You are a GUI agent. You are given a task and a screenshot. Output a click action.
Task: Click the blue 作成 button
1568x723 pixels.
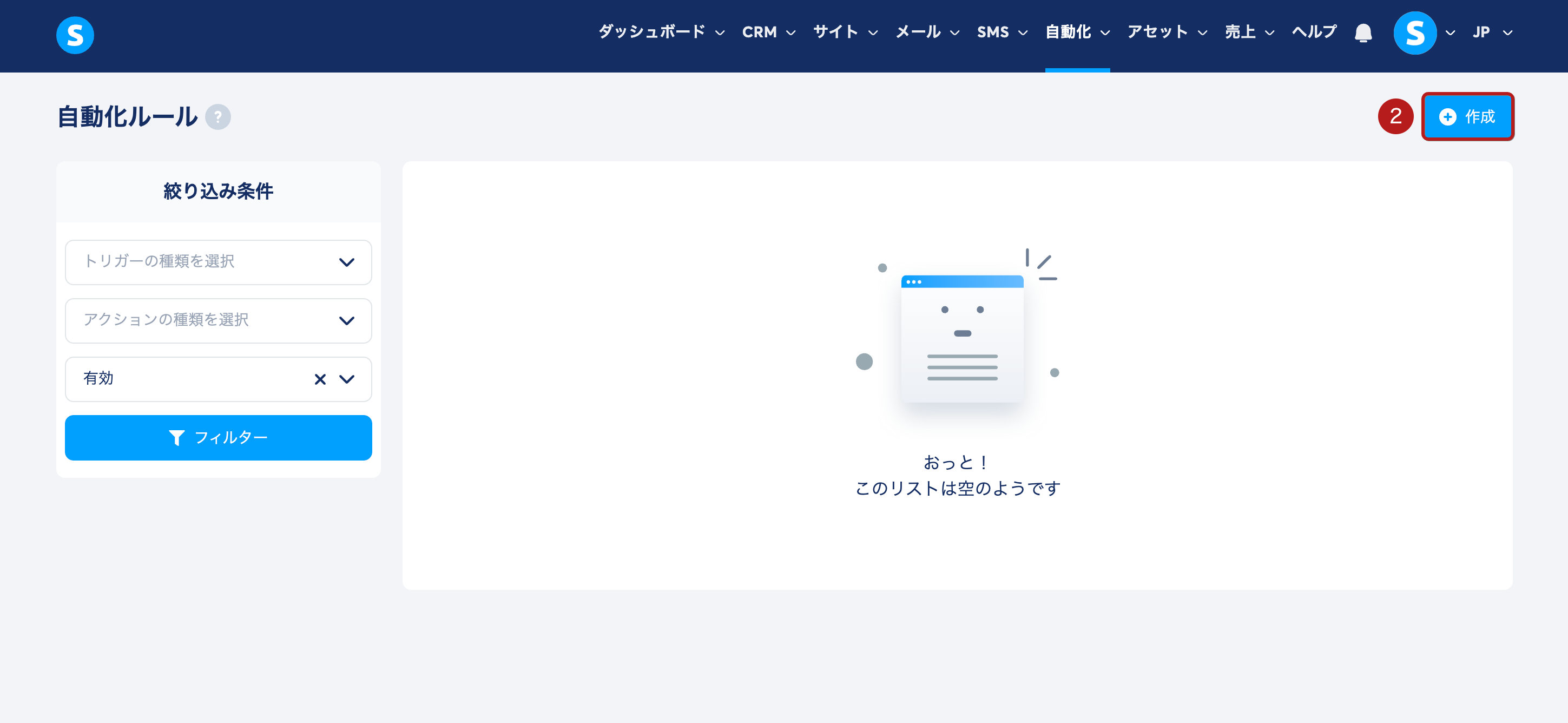pyautogui.click(x=1467, y=116)
